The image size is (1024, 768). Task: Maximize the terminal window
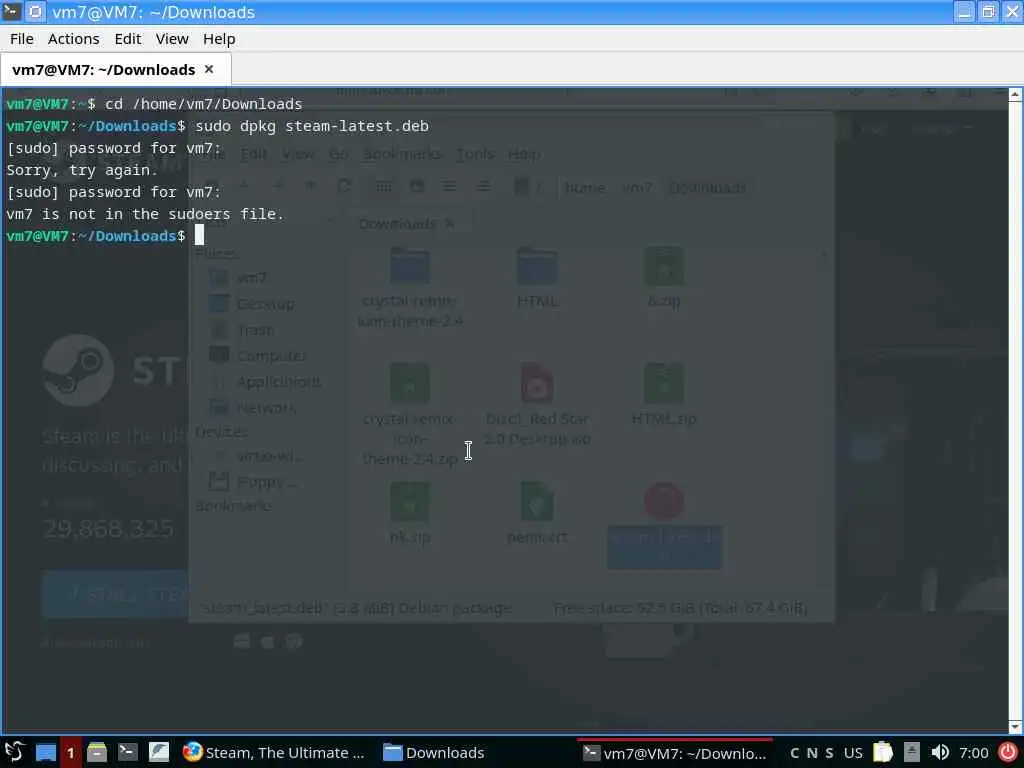coord(988,11)
